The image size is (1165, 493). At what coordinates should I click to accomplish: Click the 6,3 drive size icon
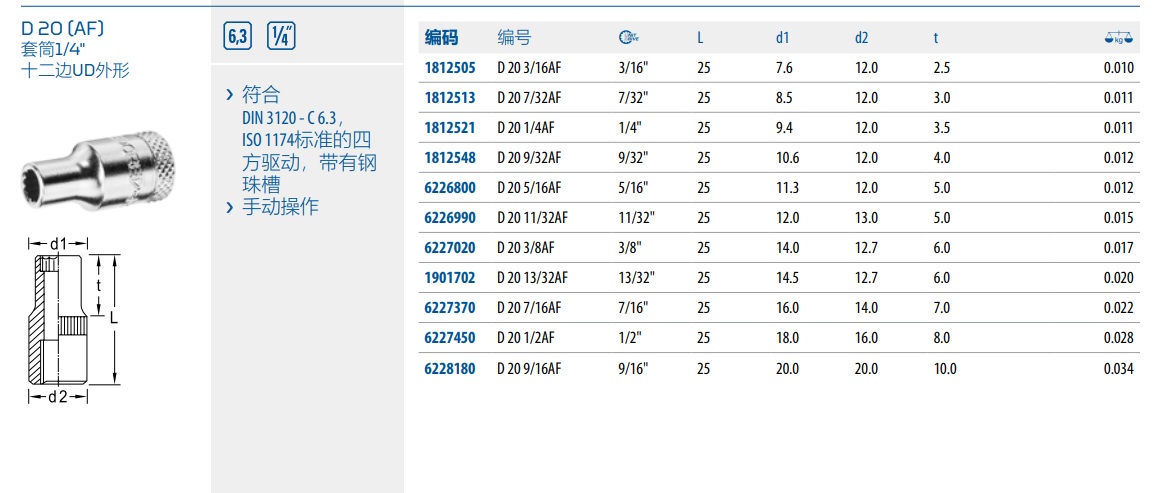tap(237, 38)
